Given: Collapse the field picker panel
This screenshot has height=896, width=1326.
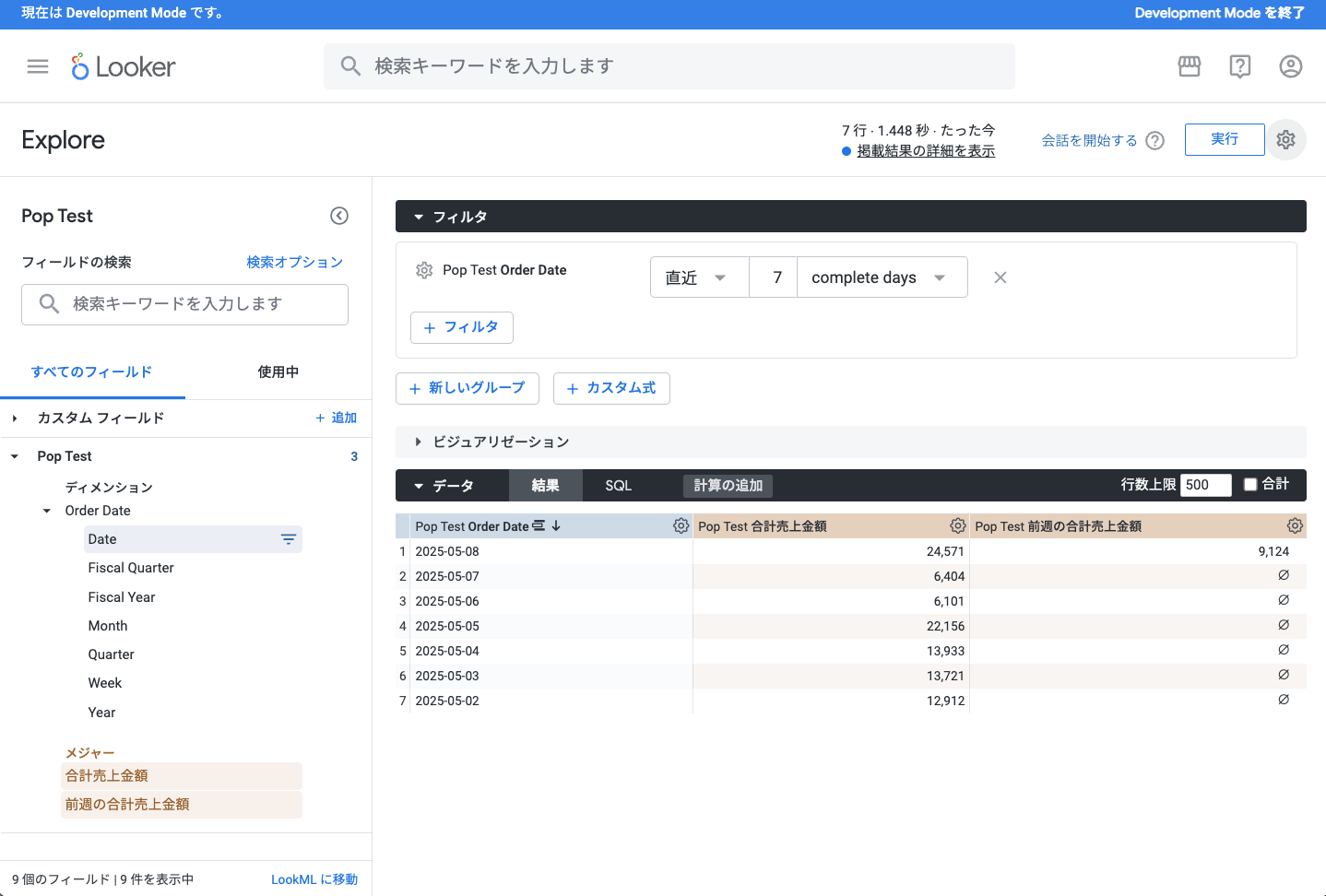Looking at the screenshot, I should point(339,216).
